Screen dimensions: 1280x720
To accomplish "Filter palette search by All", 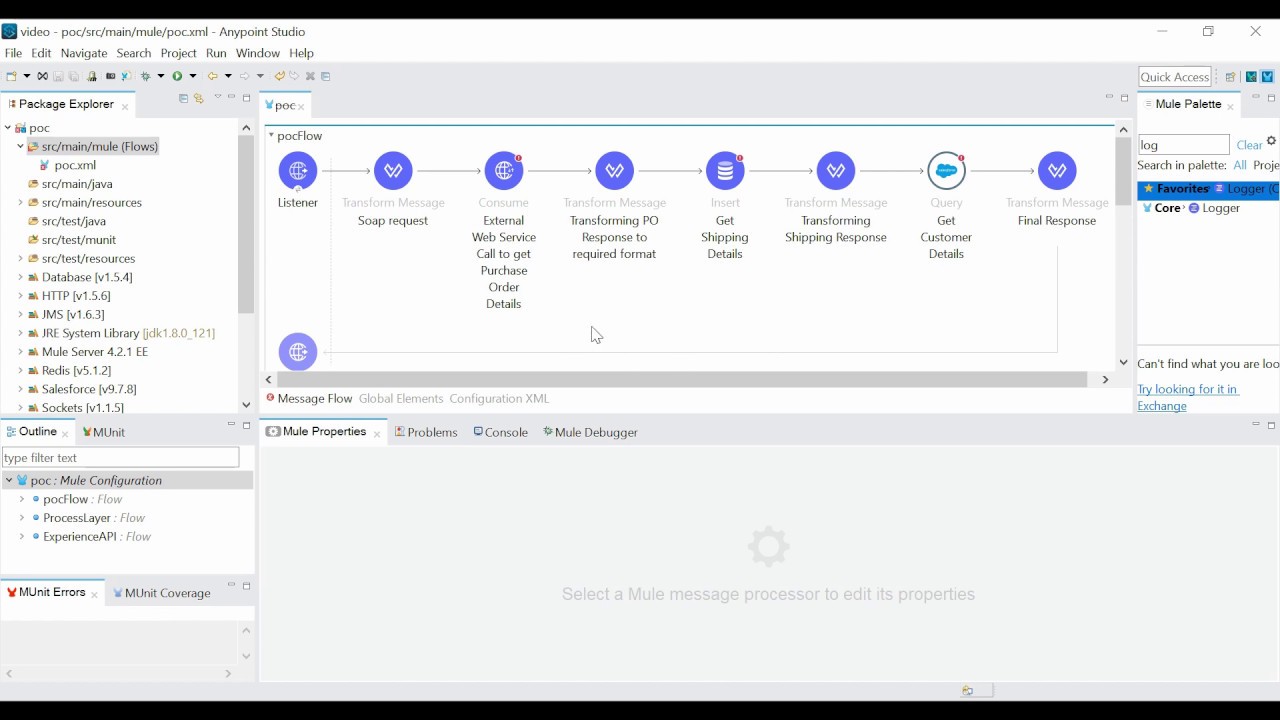I will tap(1240, 166).
